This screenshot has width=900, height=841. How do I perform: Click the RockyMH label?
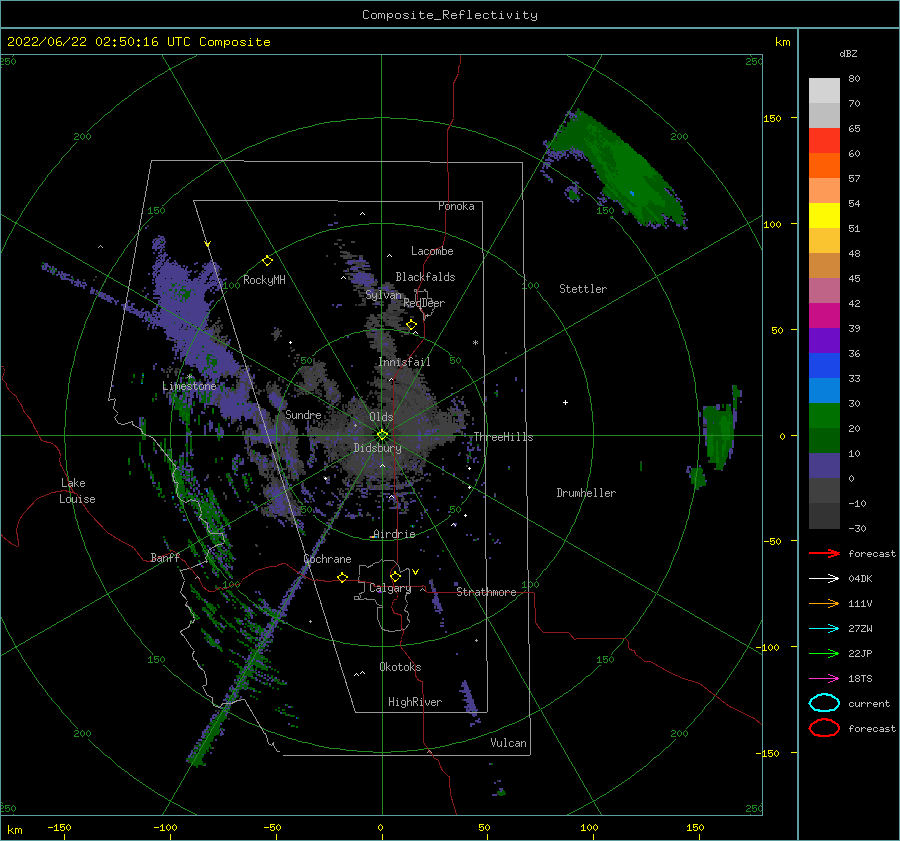point(264,280)
